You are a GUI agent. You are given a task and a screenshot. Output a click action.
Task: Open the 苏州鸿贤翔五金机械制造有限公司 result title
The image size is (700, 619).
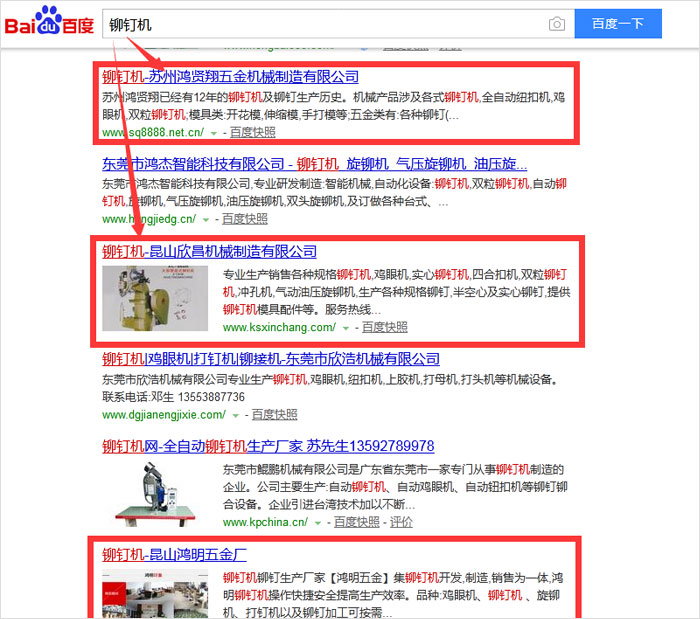coord(230,77)
